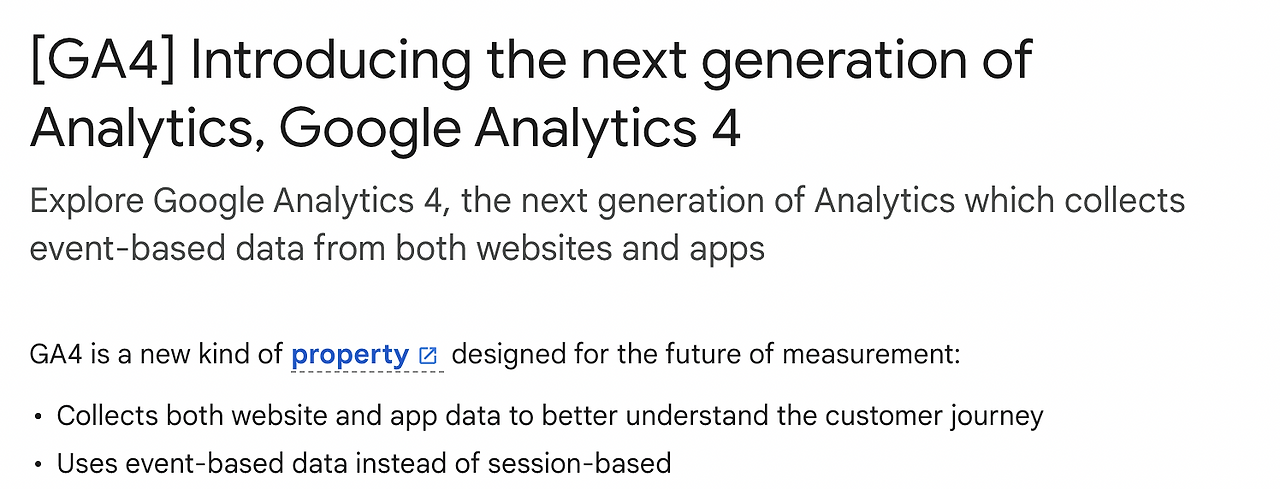
Task: Open the property glossary link
Action: [350, 355]
